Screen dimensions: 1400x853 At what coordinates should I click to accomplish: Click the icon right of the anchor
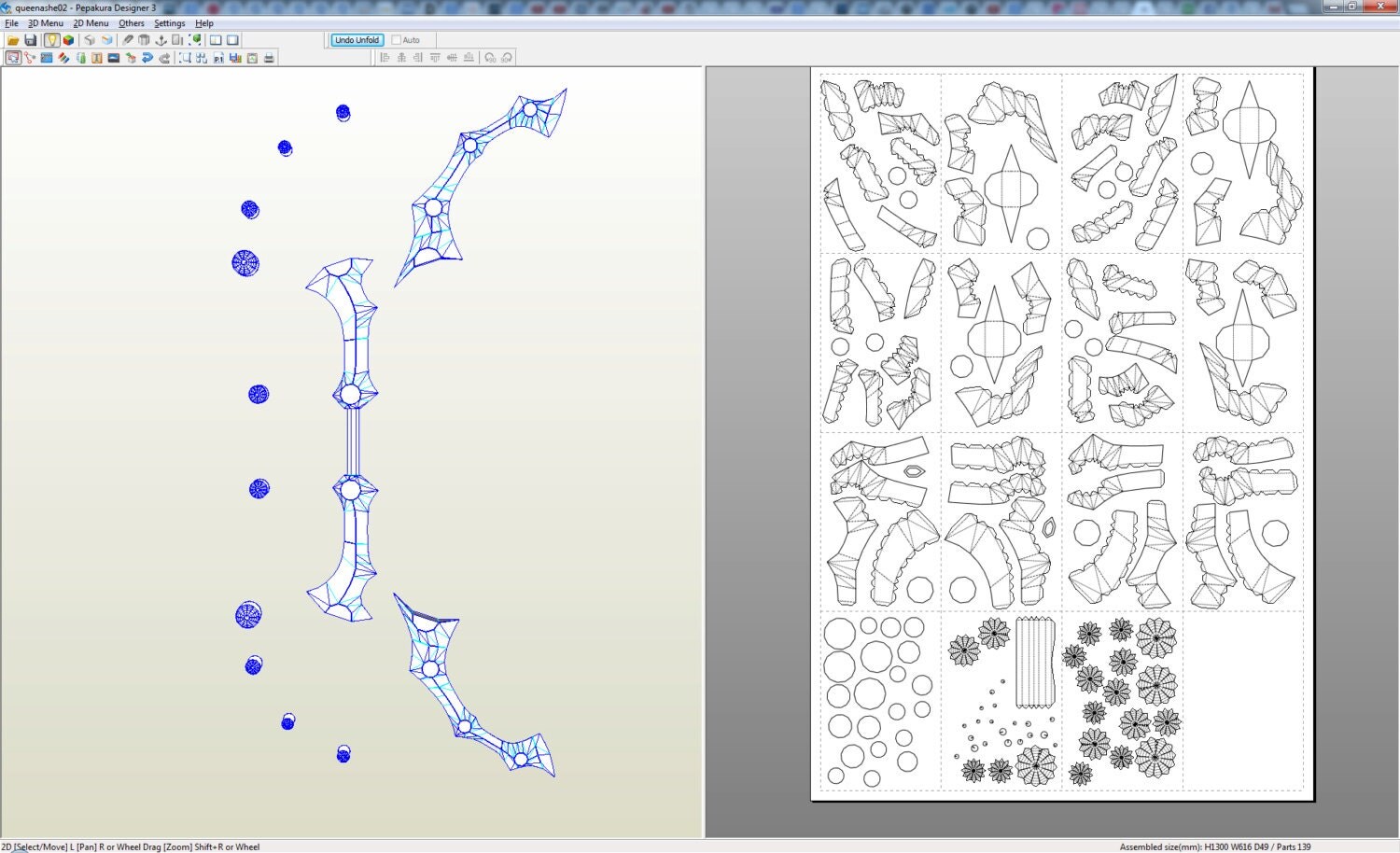pos(177,40)
